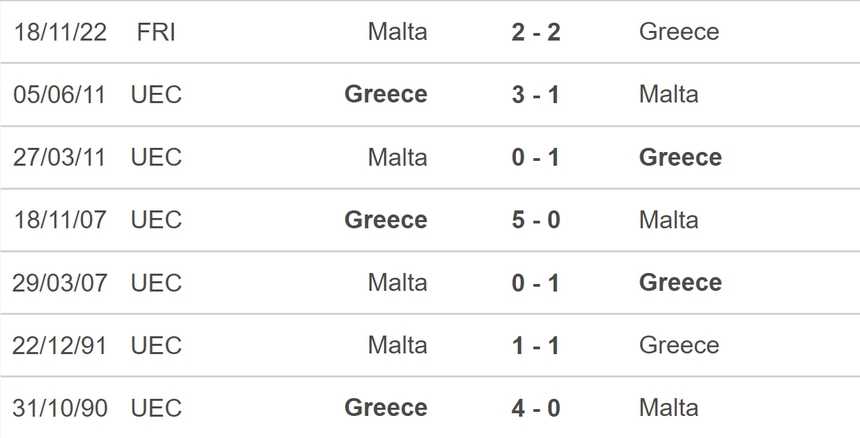Select the 18/11/07 match date
The height and width of the screenshot is (438, 860).
60,220
